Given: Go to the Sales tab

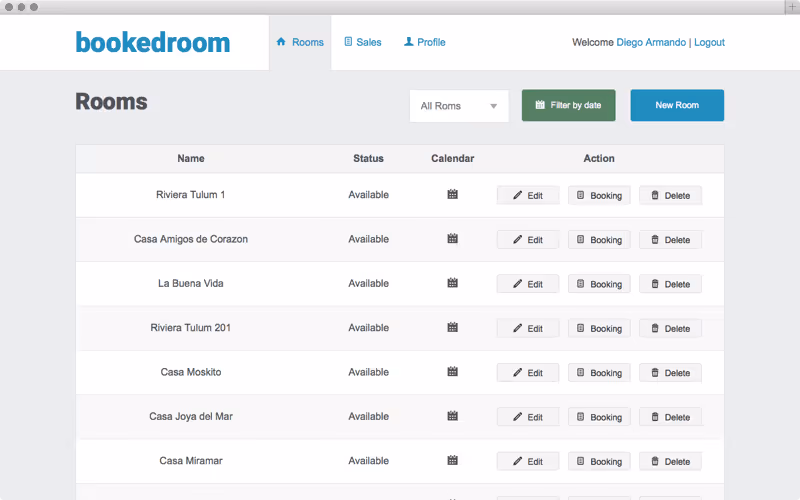Looking at the screenshot, I should click(363, 42).
